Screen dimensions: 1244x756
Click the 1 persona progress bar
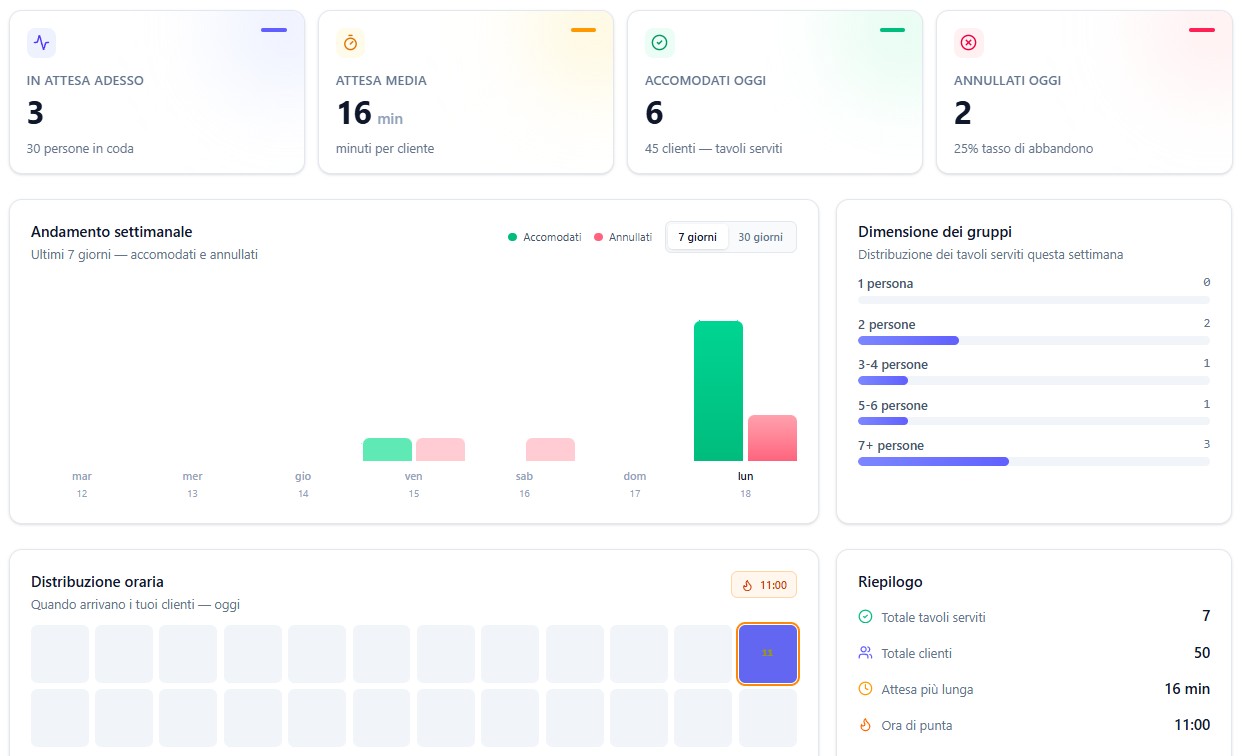point(1034,300)
